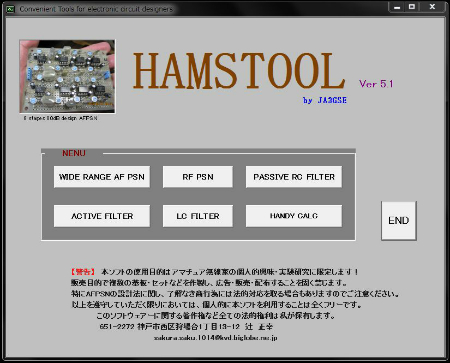Click the END button to exit
Viewport: 450px width, 363px height.
(x=399, y=220)
